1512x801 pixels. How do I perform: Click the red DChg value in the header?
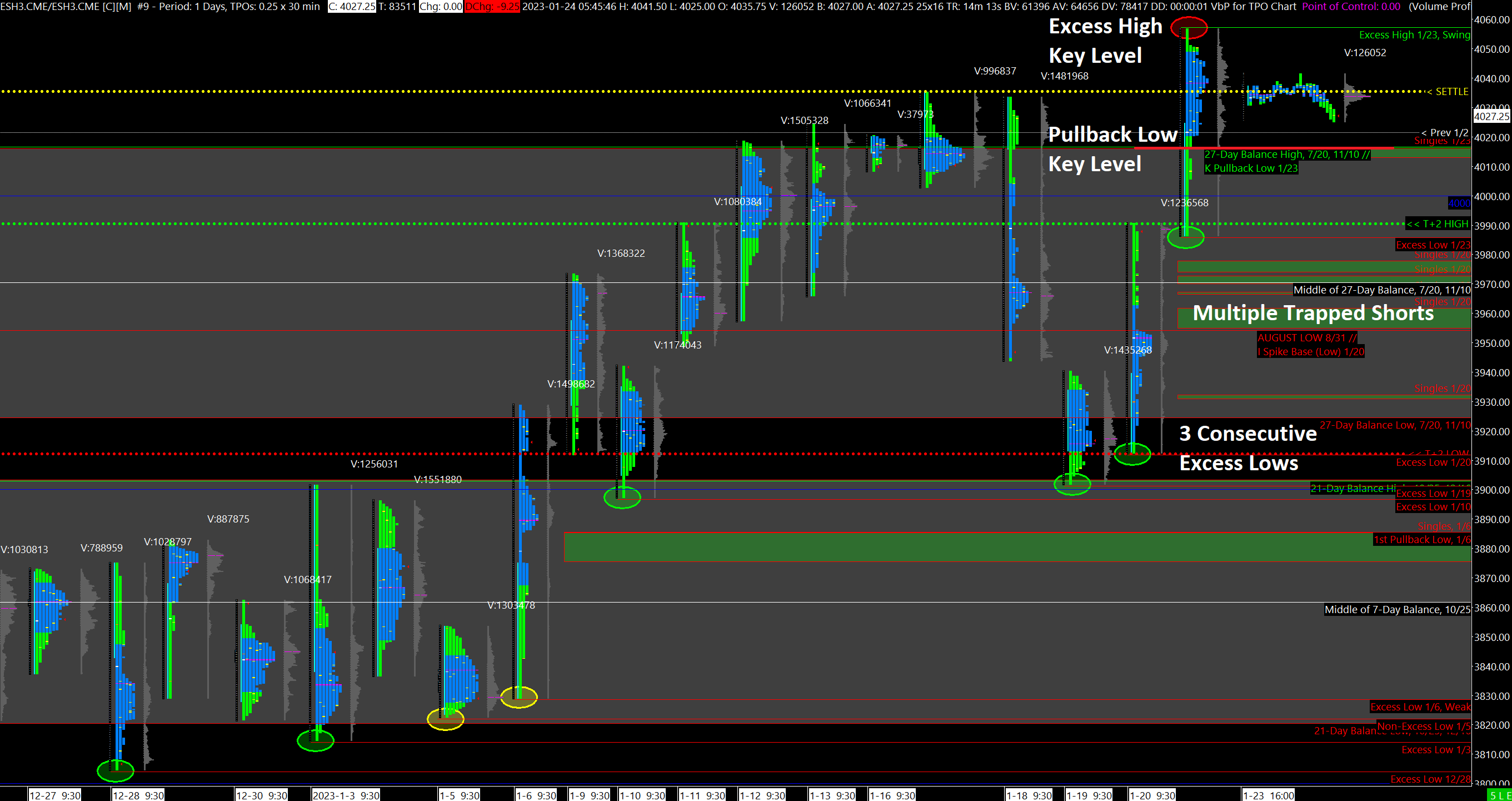[492, 7]
